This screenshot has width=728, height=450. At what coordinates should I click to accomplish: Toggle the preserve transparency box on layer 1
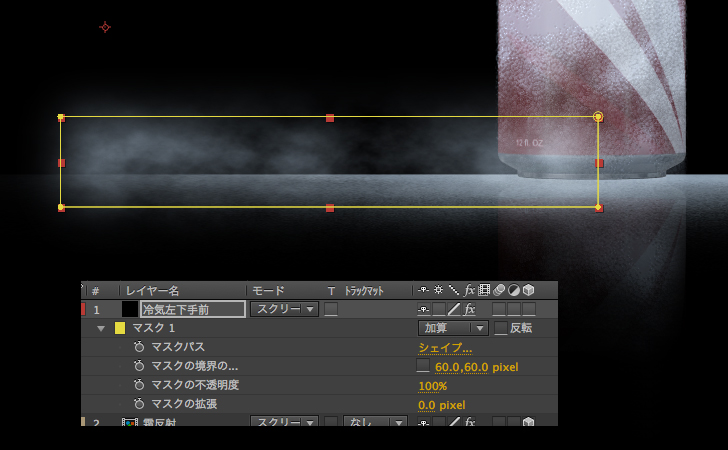[x=331, y=310]
